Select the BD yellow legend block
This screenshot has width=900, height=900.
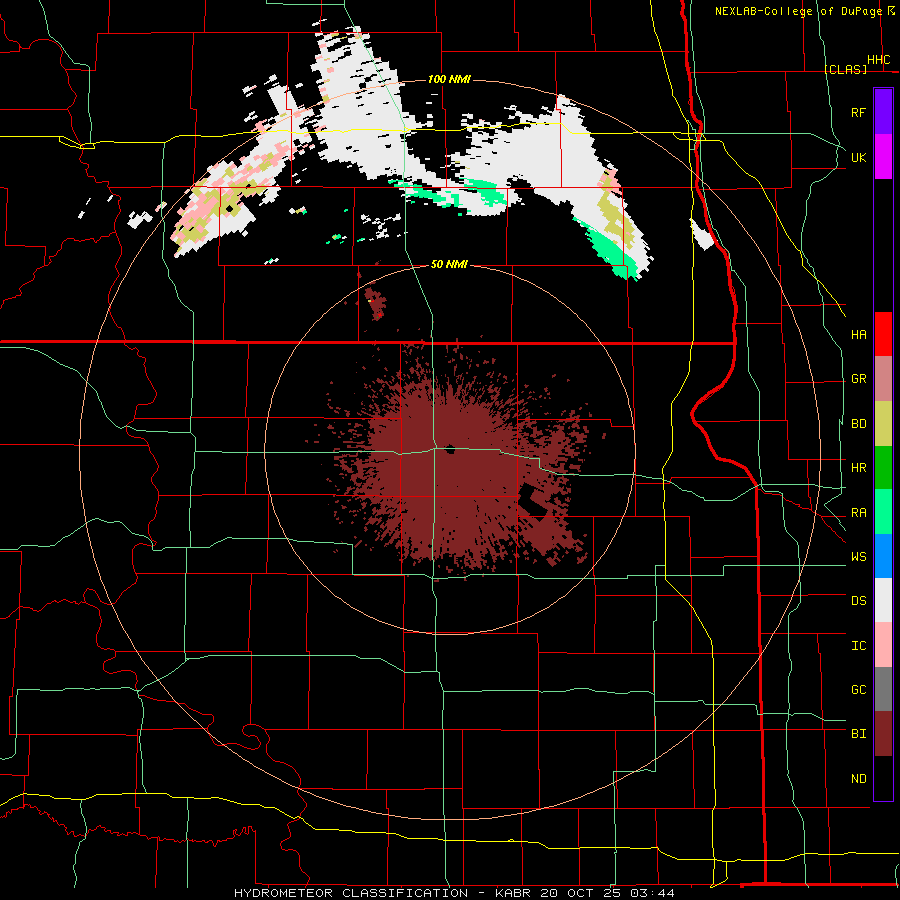pyautogui.click(x=883, y=423)
